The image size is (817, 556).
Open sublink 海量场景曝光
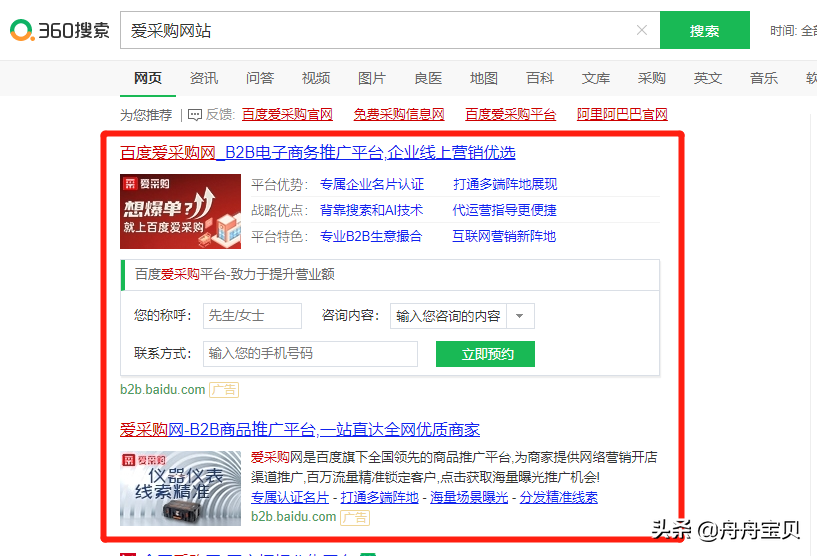(469, 498)
